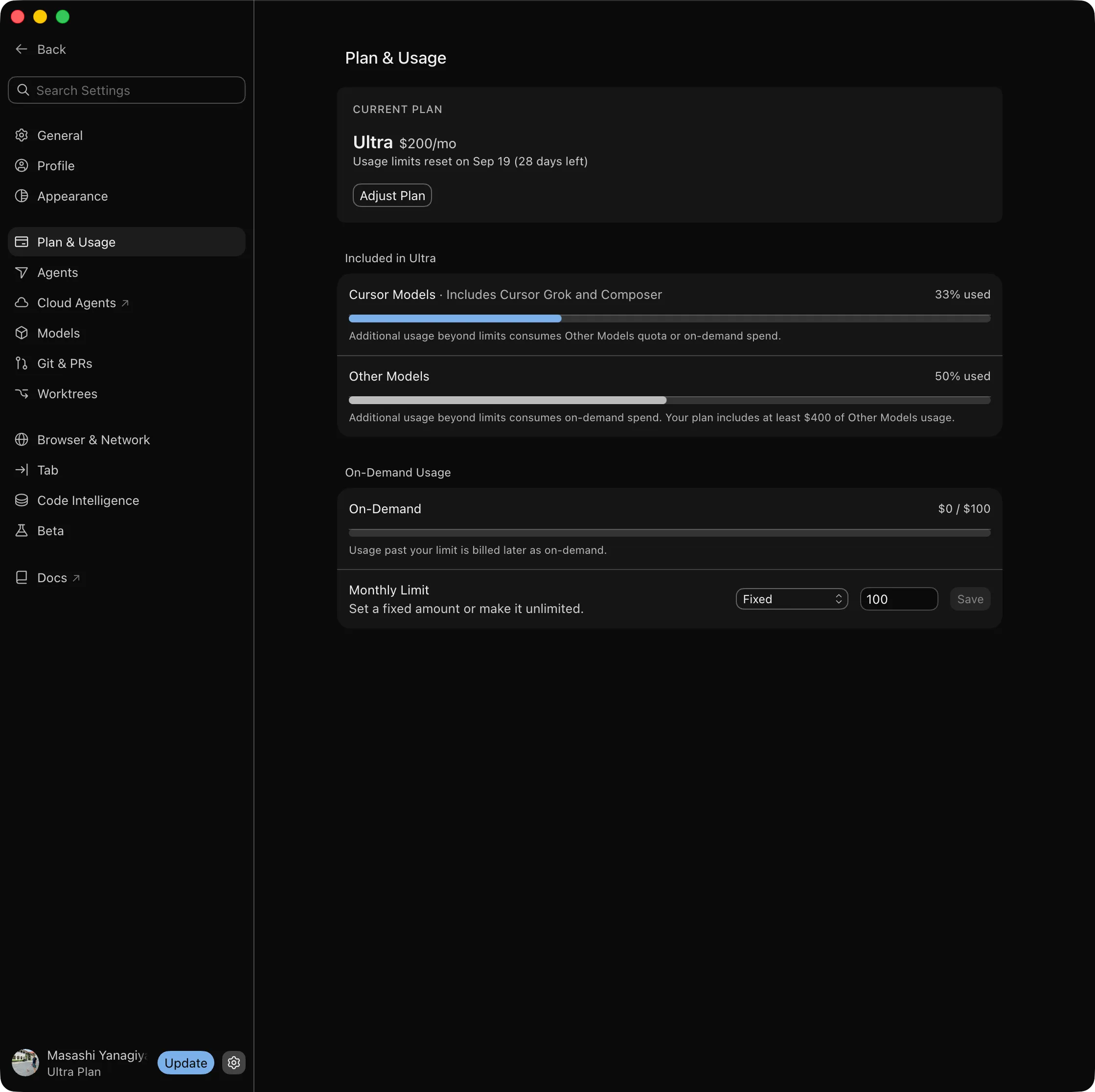Click the Browser & Network globe icon

tap(22, 440)
